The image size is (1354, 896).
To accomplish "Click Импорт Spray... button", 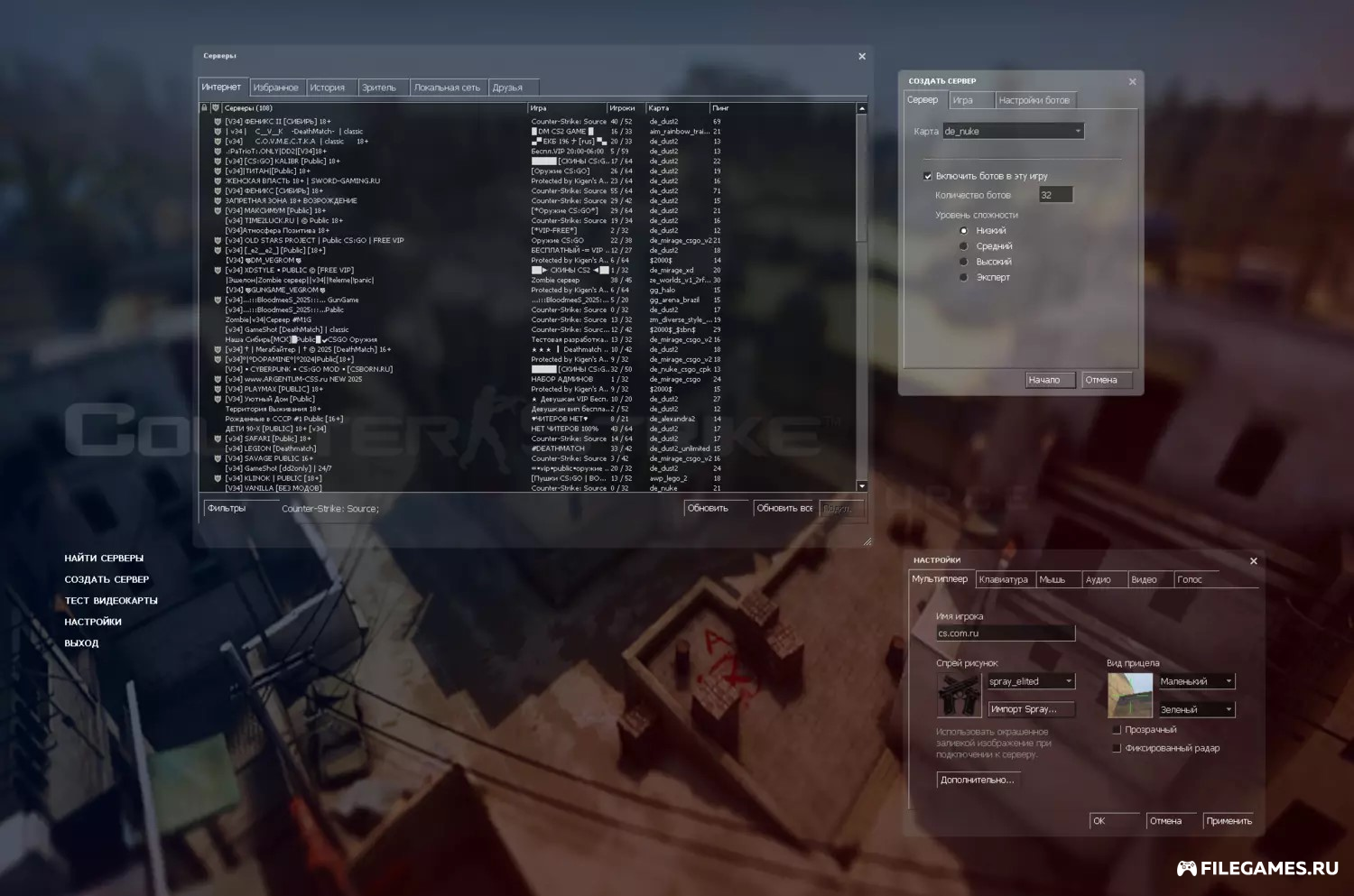I will tap(1032, 709).
